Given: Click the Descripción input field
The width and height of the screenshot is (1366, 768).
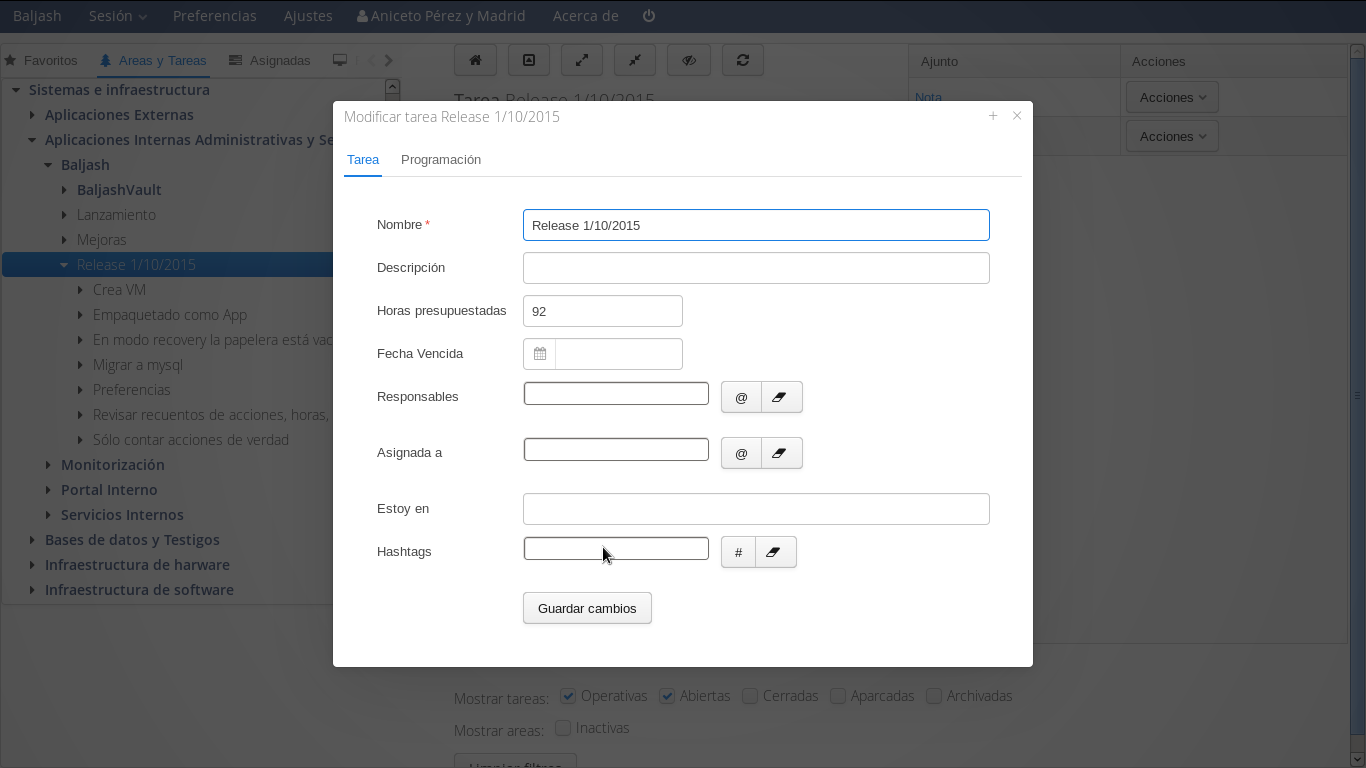Looking at the screenshot, I should pyautogui.click(x=755, y=268).
